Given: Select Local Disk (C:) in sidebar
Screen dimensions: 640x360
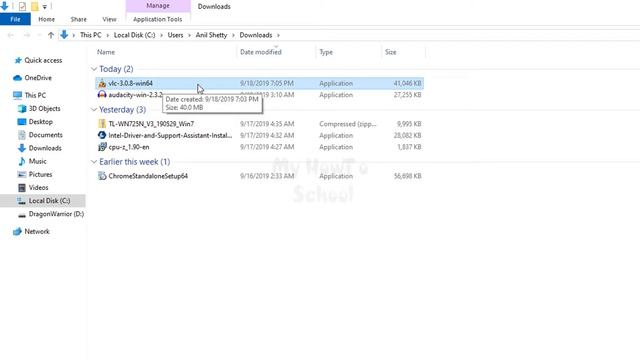Looking at the screenshot, I should [x=42, y=201].
